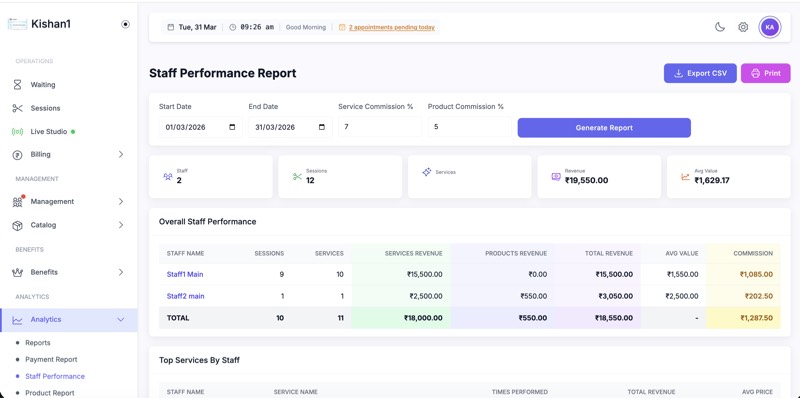Open the 2 appointments pending today link
Image resolution: width=800 pixels, height=398 pixels.
[392, 27]
